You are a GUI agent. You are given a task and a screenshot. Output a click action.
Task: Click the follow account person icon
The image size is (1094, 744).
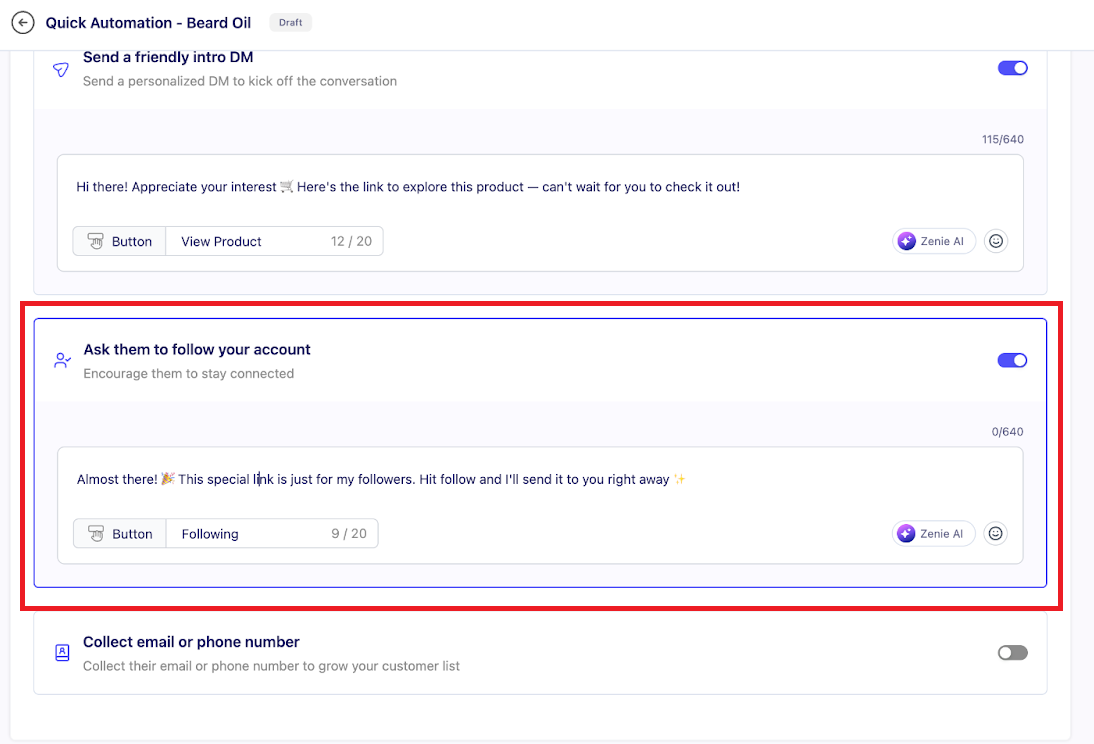pos(62,361)
